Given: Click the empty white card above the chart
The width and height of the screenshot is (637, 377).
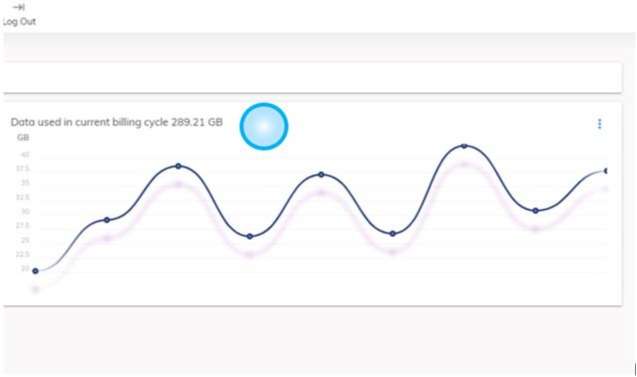Looking at the screenshot, I should (312, 77).
